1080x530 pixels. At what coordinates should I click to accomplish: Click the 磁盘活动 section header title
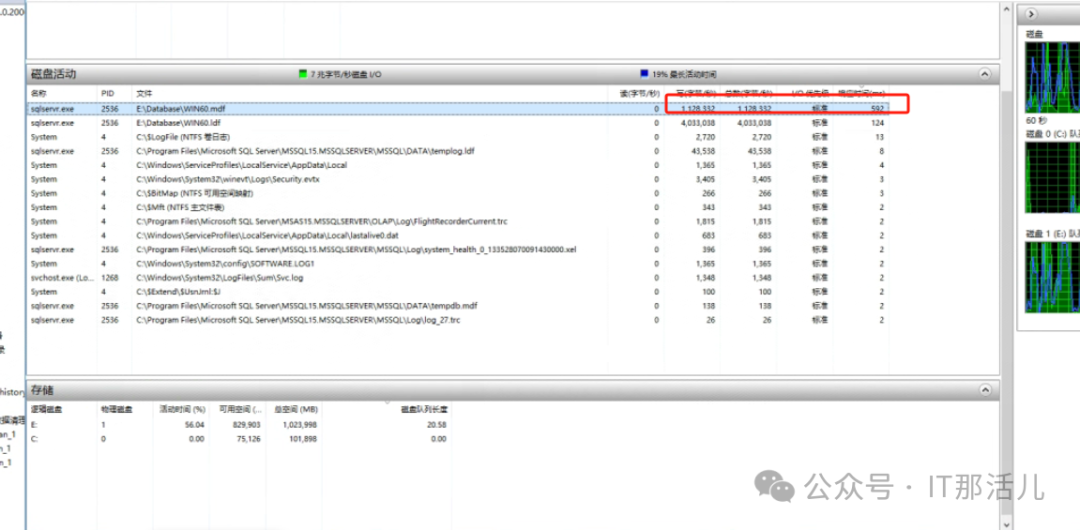tap(53, 74)
